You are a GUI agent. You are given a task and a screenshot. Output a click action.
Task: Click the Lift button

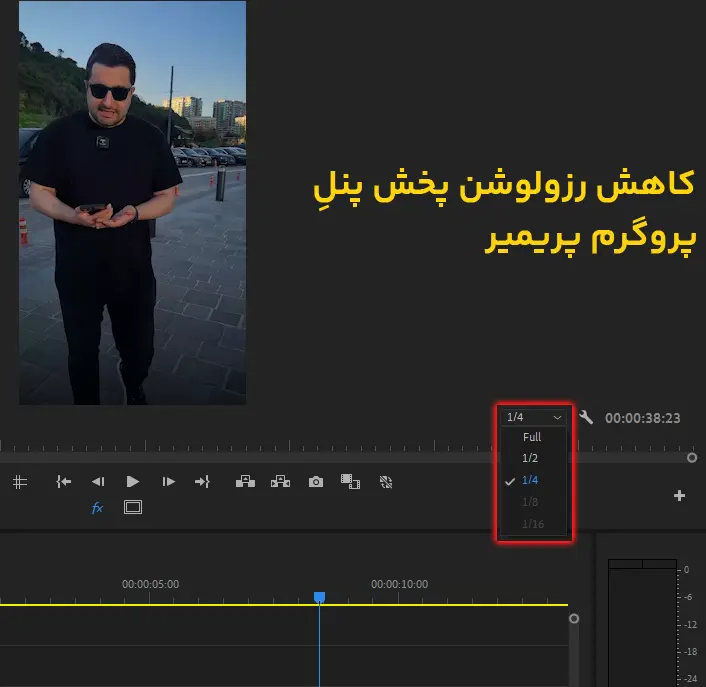[x=245, y=482]
